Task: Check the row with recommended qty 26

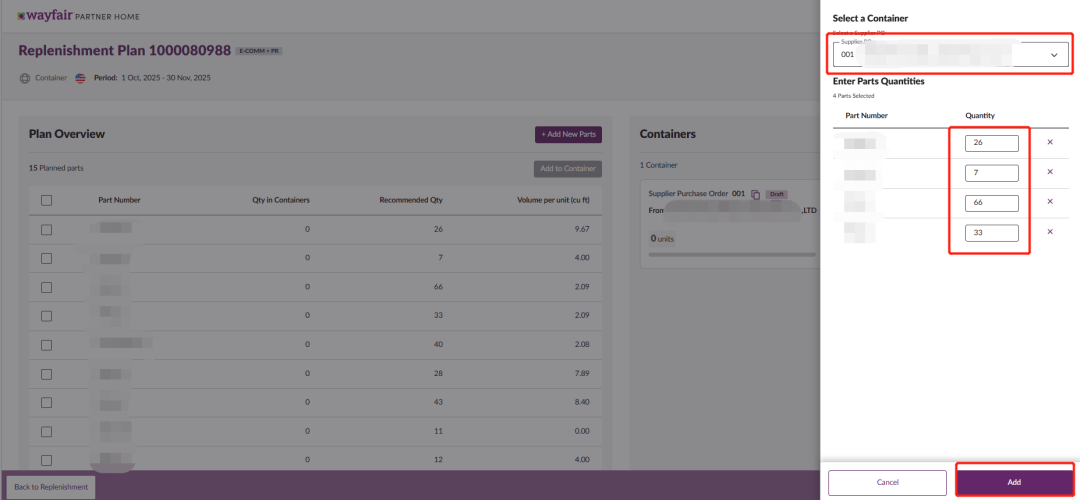Action: point(47,230)
